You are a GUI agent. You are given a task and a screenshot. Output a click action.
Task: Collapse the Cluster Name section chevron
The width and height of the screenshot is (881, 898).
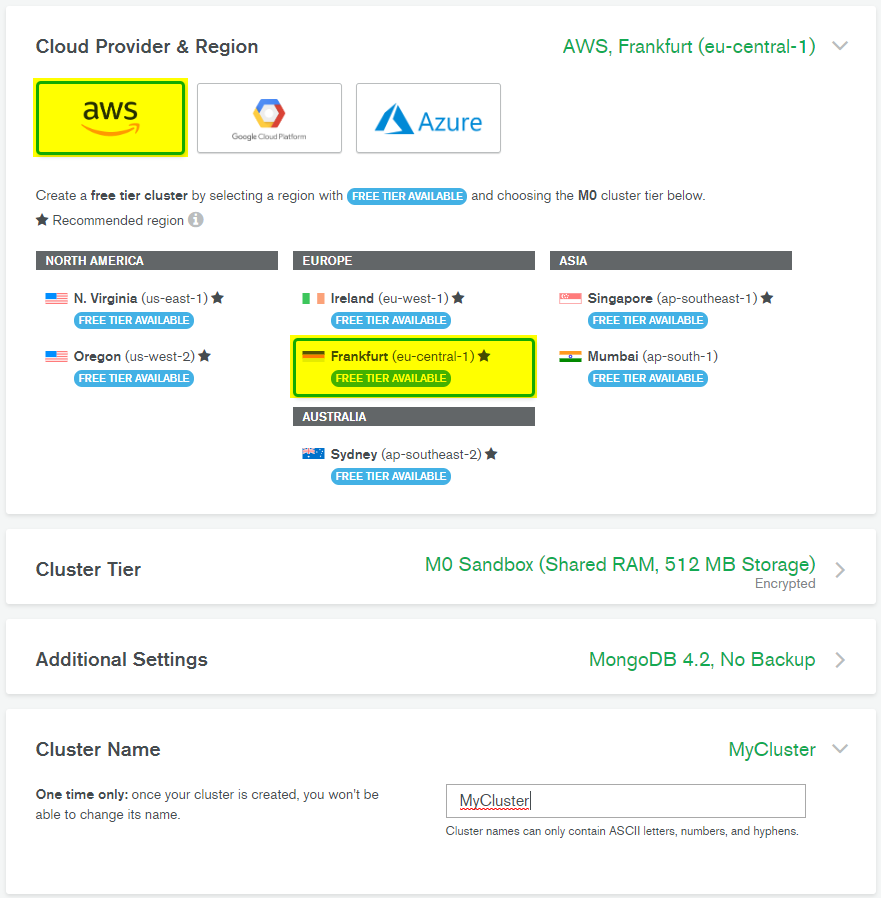(840, 749)
